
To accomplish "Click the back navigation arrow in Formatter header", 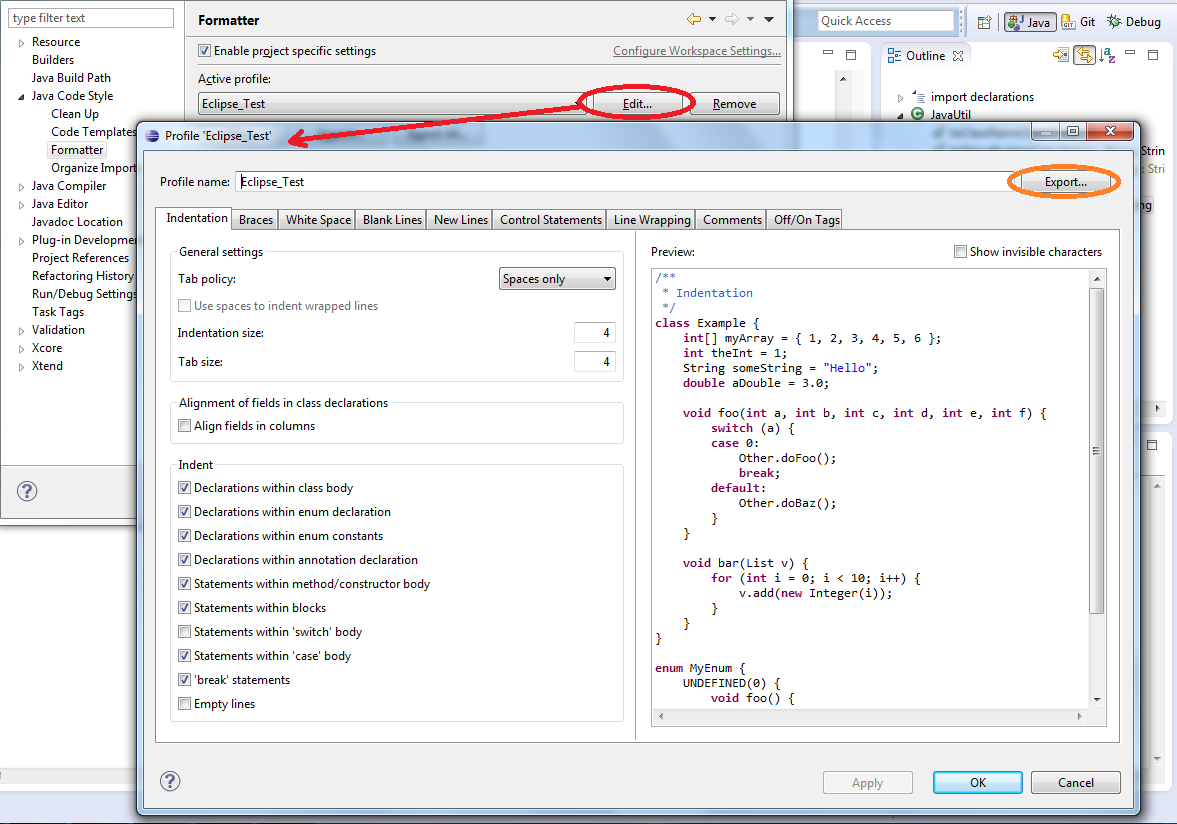I will 694,20.
